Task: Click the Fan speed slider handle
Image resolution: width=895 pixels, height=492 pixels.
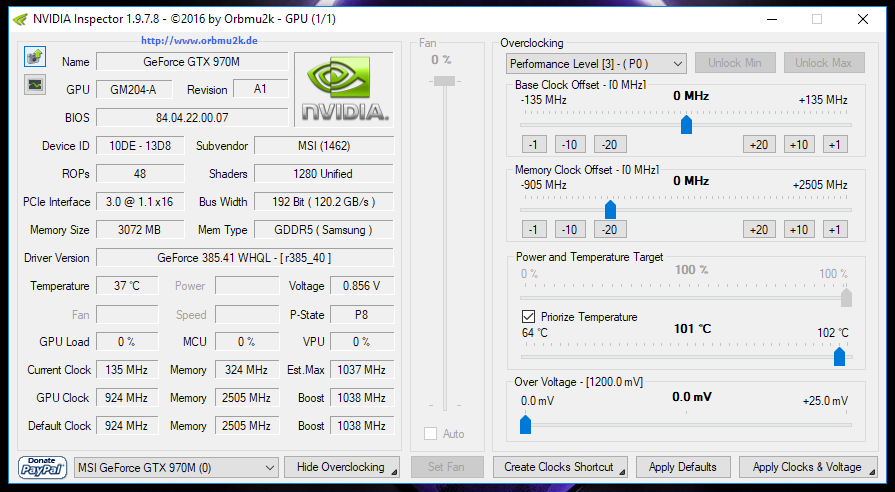Action: coord(445,81)
